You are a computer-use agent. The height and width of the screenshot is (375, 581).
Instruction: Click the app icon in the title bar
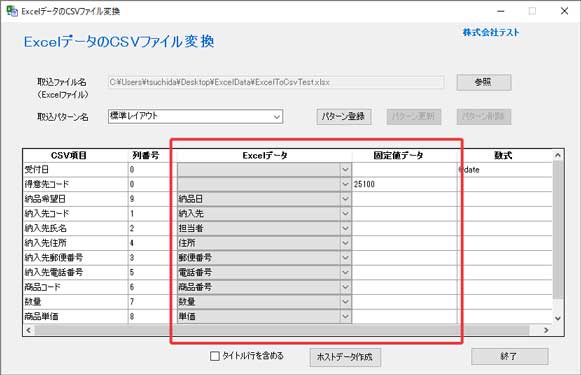(12, 11)
